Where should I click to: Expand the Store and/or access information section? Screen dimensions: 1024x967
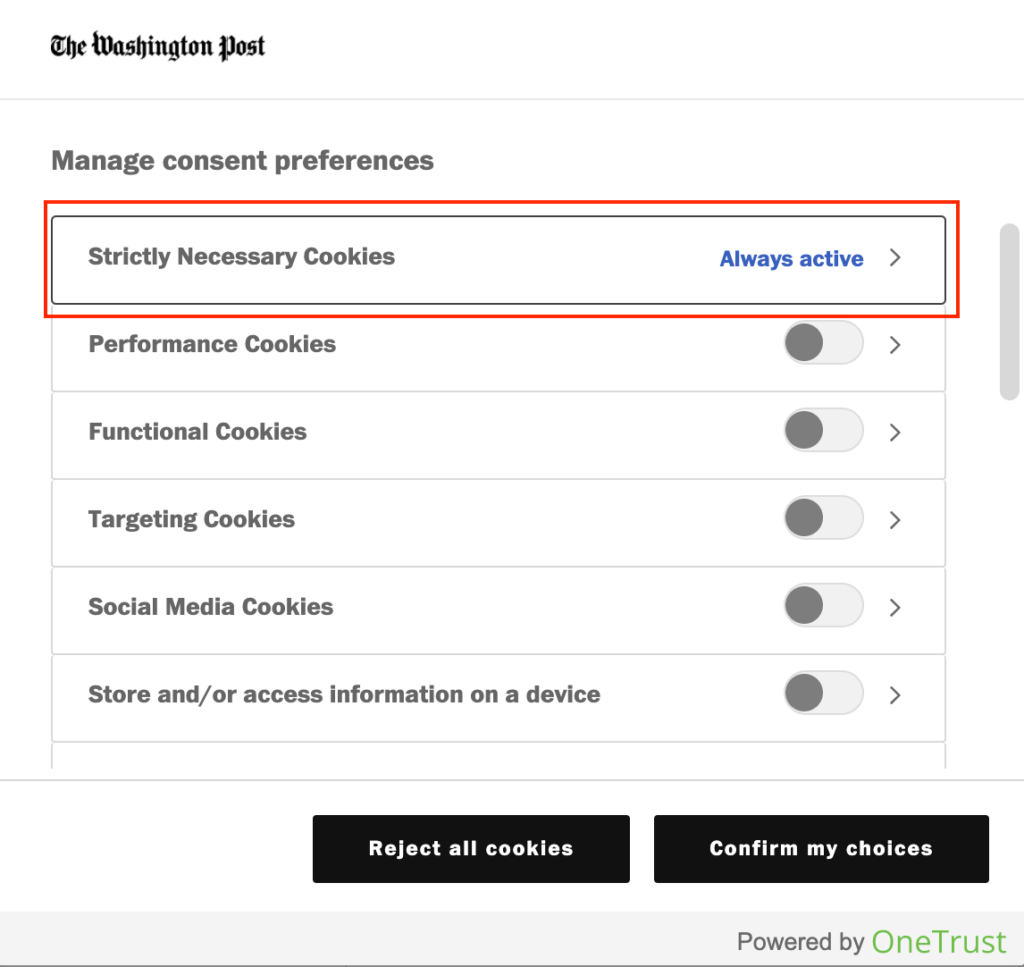pos(895,695)
